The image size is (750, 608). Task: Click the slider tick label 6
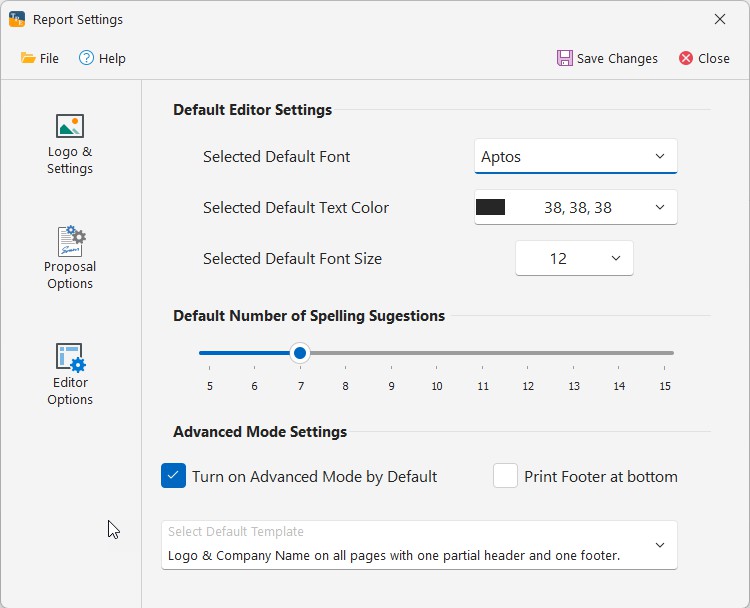coord(254,386)
